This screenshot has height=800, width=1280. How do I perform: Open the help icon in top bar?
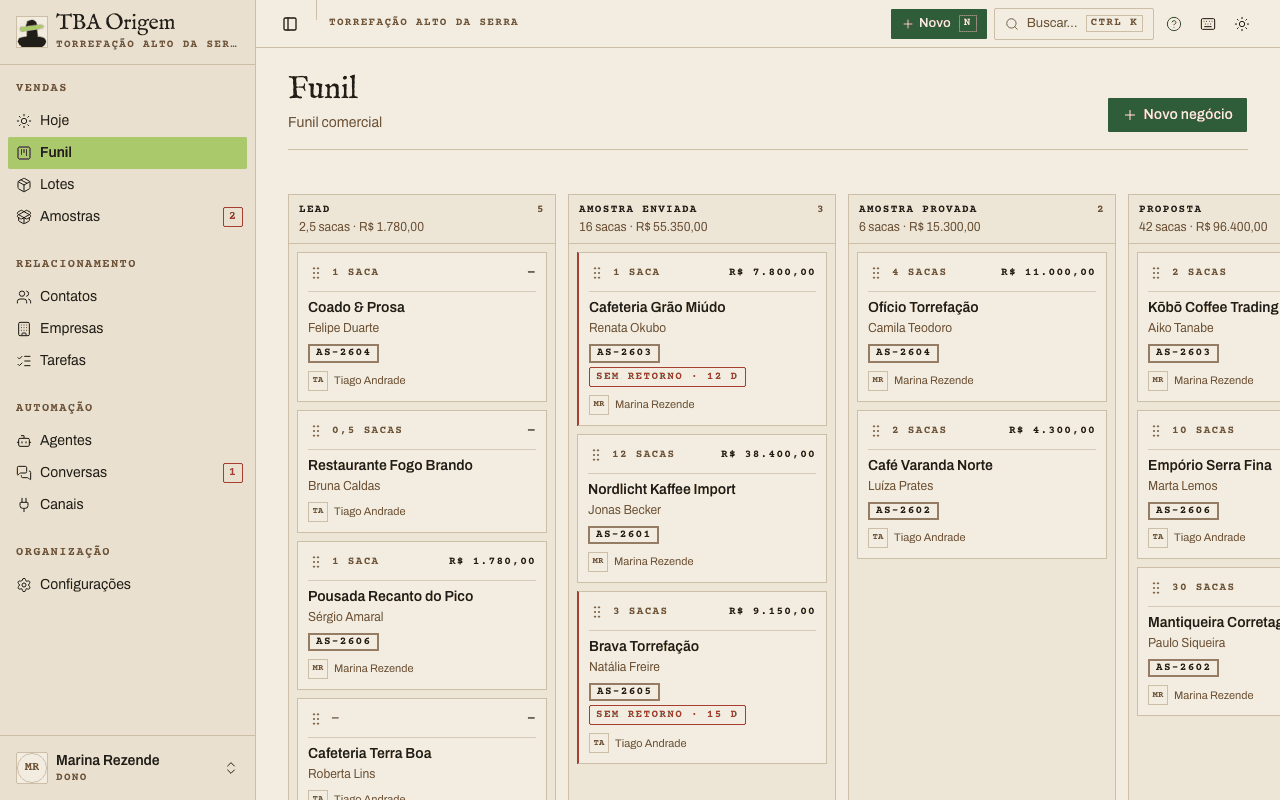click(x=1174, y=24)
